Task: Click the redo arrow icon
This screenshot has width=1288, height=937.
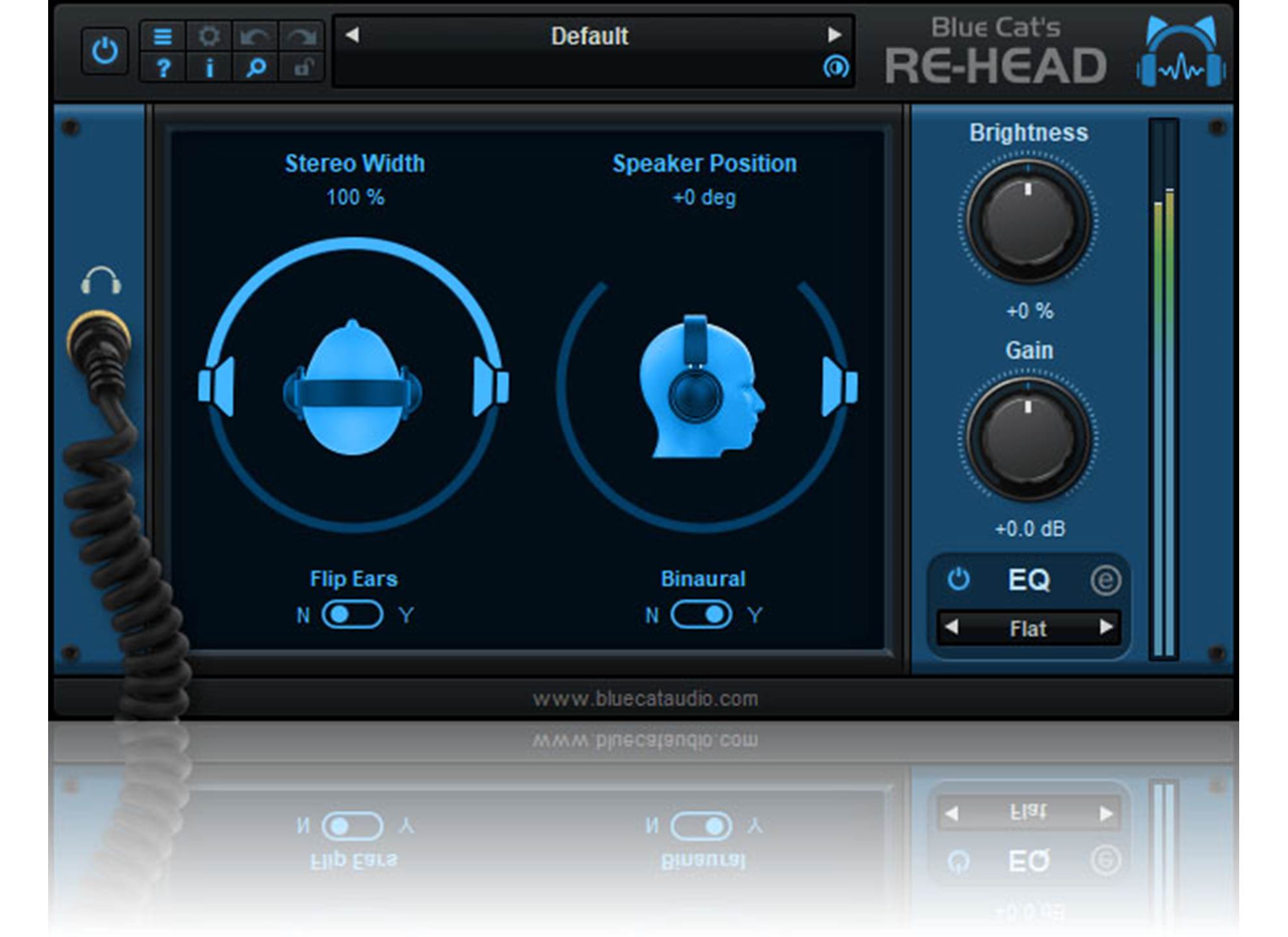Action: (301, 36)
